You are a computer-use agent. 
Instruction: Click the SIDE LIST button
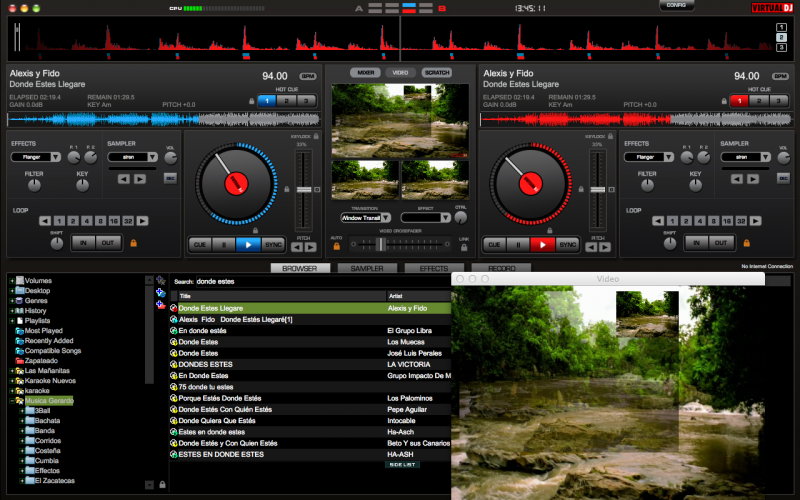[403, 465]
